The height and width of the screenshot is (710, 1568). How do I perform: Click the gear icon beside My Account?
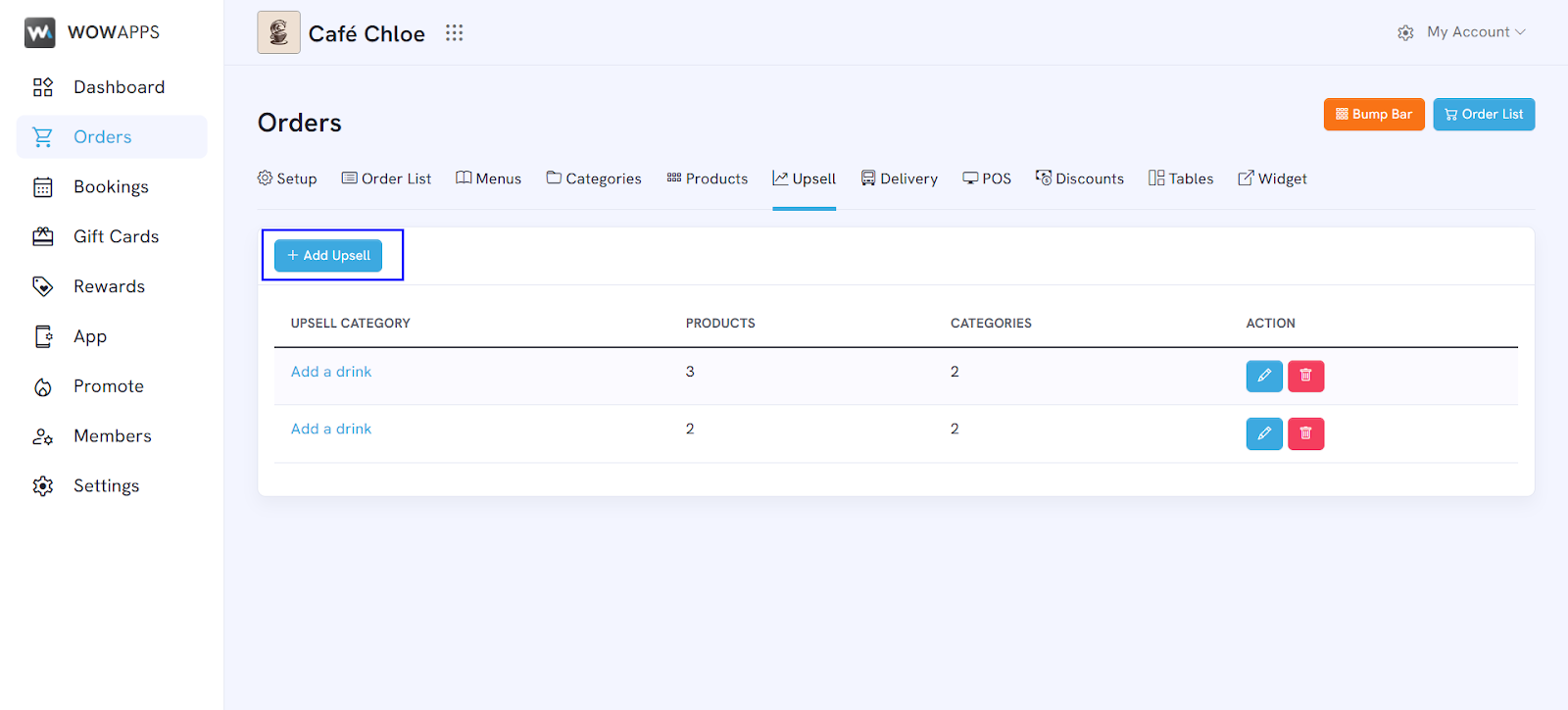tap(1405, 32)
